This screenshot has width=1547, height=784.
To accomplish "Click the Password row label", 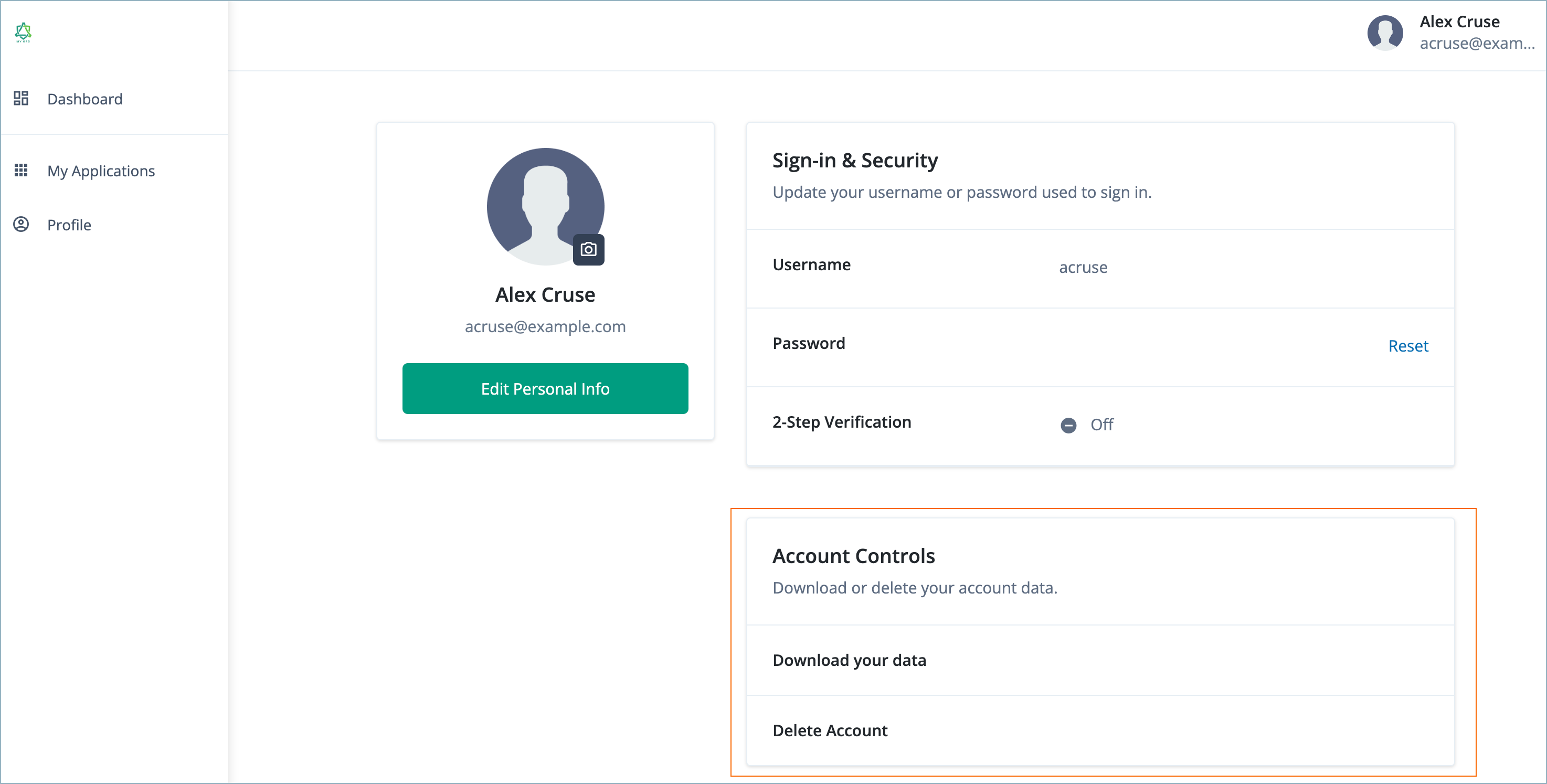I will coord(808,344).
